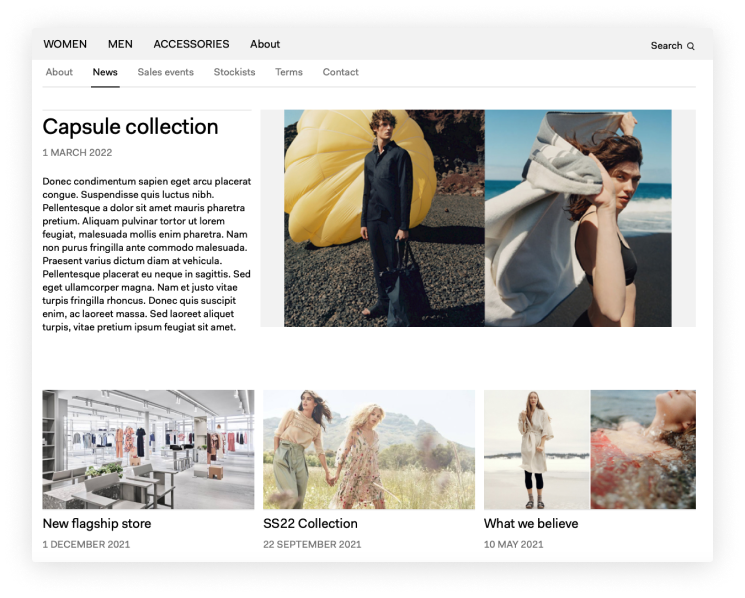Viewport: 745px width, 598px height.
Task: Click the Donec condimentum body paragraph
Action: pos(147,254)
